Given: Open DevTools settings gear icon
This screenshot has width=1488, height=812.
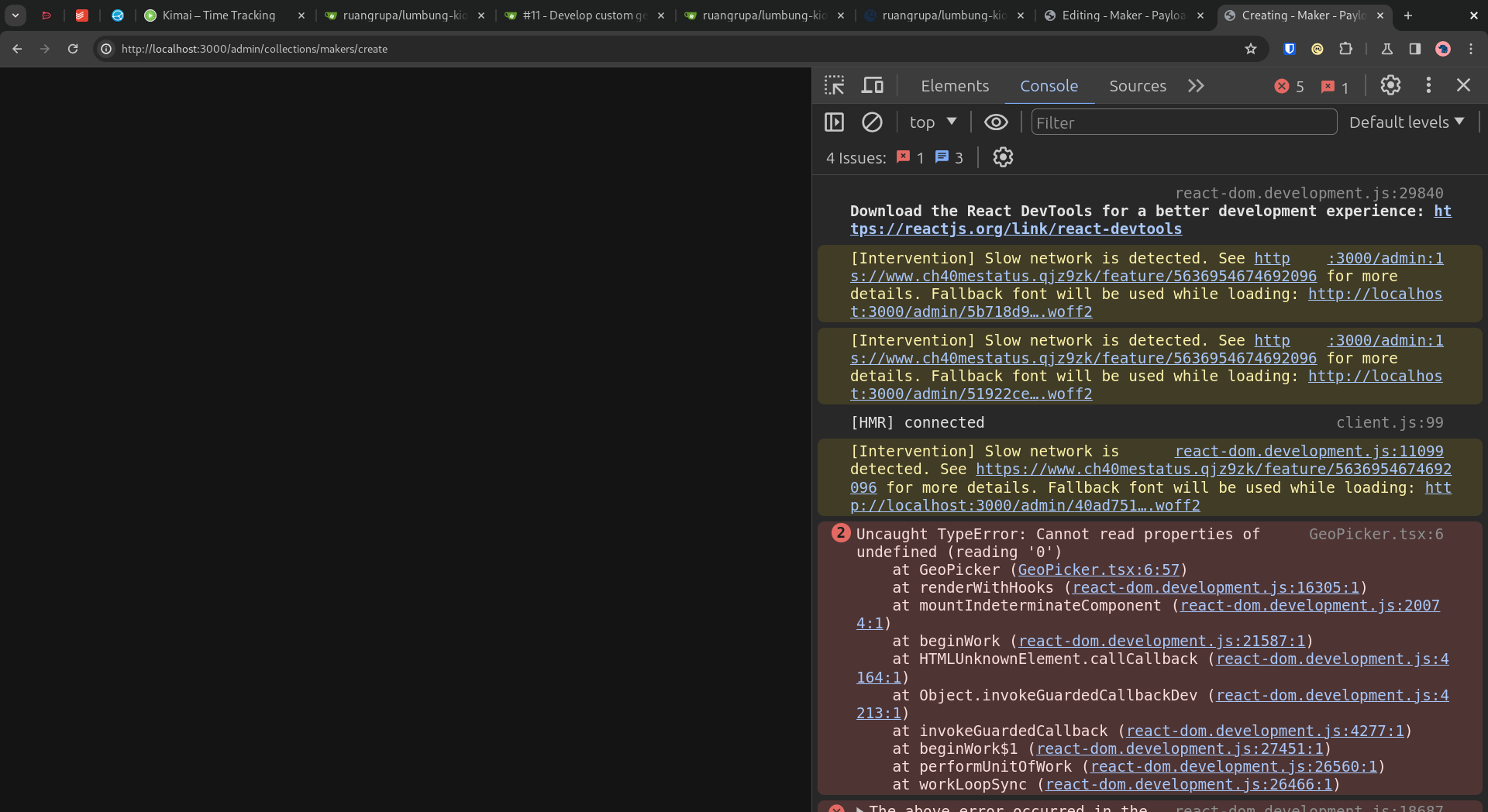Looking at the screenshot, I should click(x=1390, y=85).
